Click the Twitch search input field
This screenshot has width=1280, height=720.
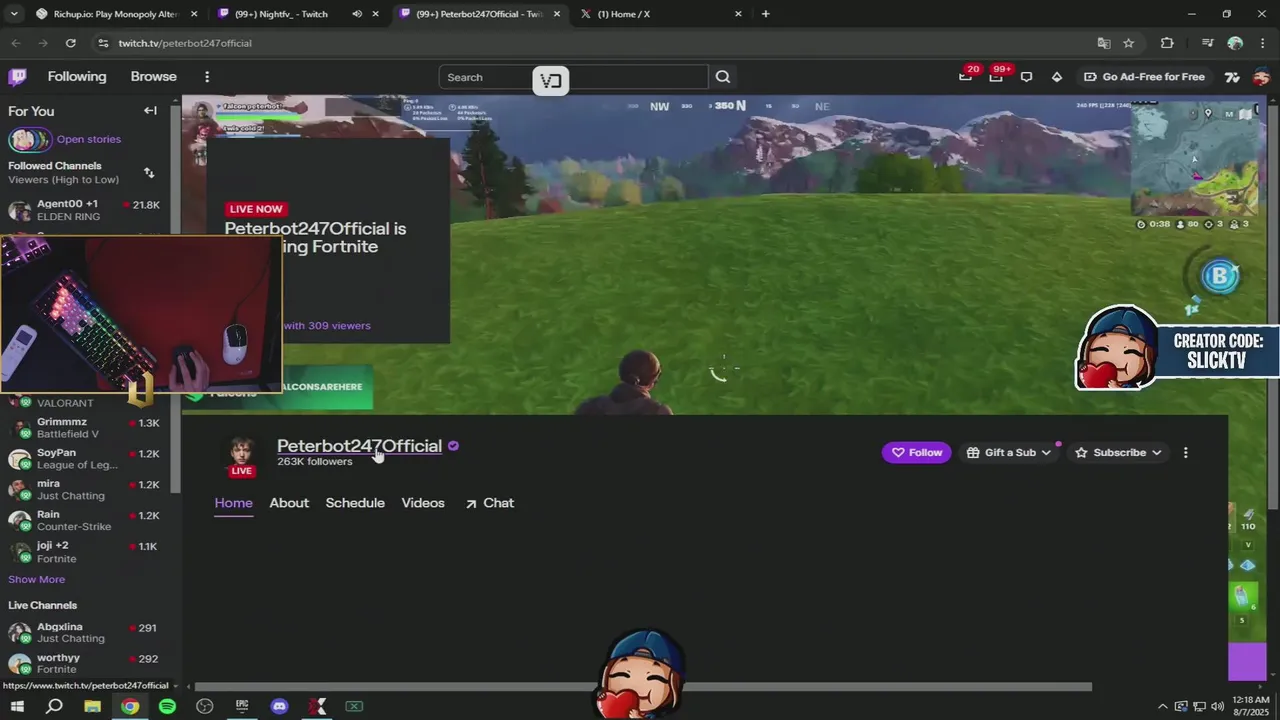tap(573, 77)
